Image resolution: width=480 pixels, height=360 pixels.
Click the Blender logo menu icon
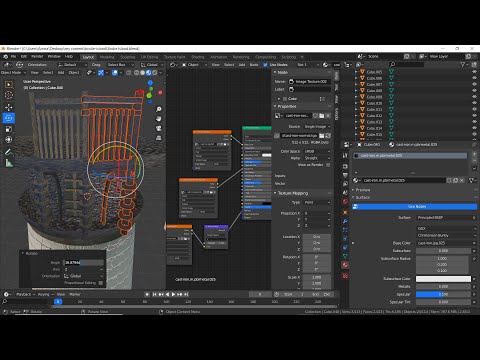[5, 57]
